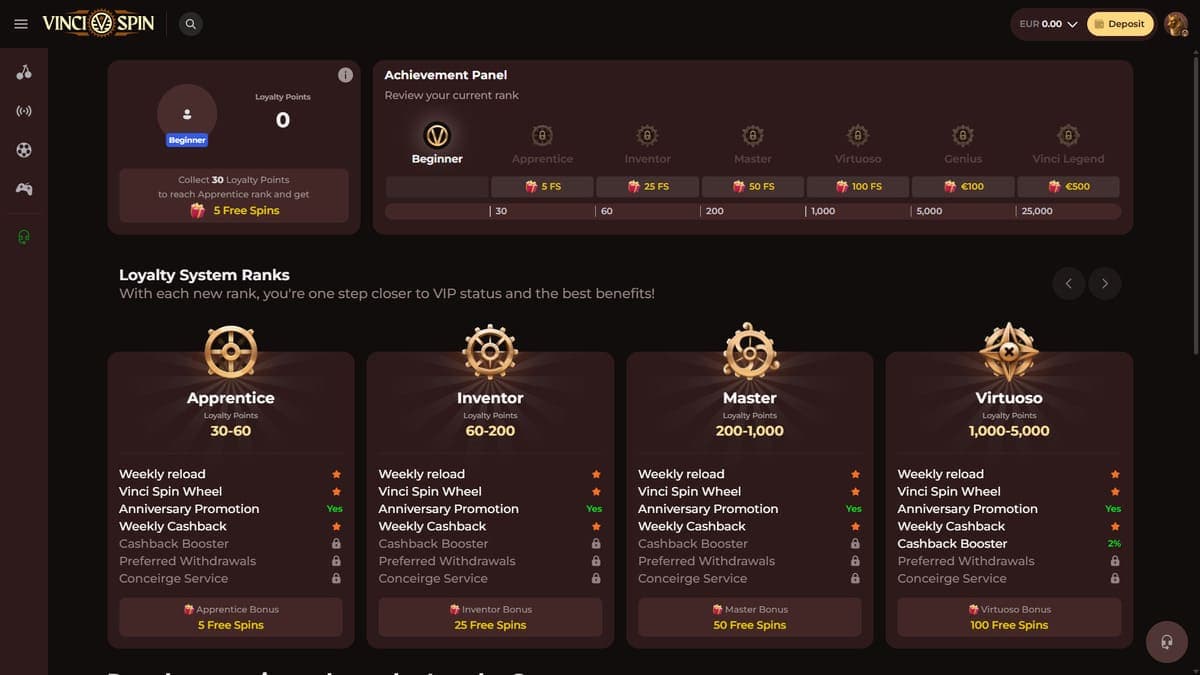
Task: Open the gamepad icon in sidebar
Action: [24, 189]
